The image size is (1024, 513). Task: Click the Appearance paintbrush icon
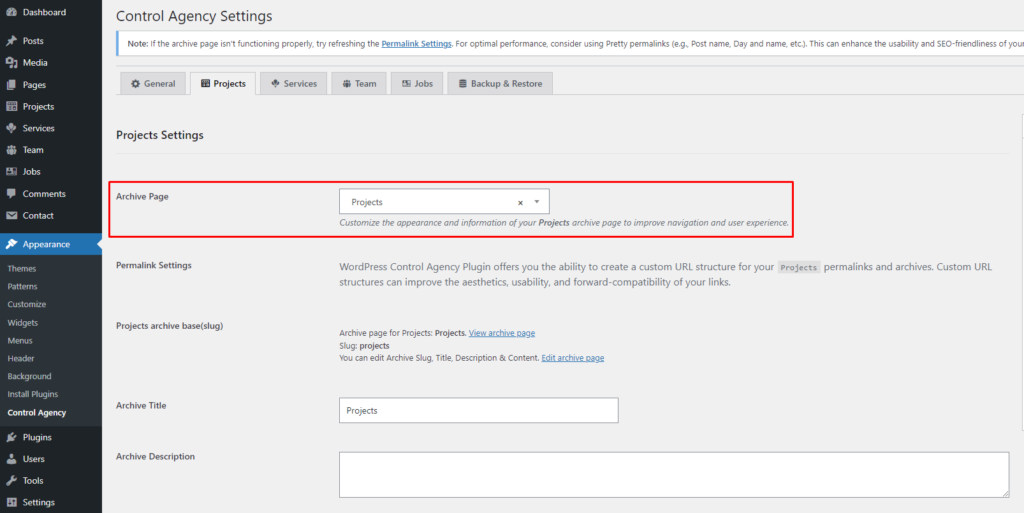11,244
